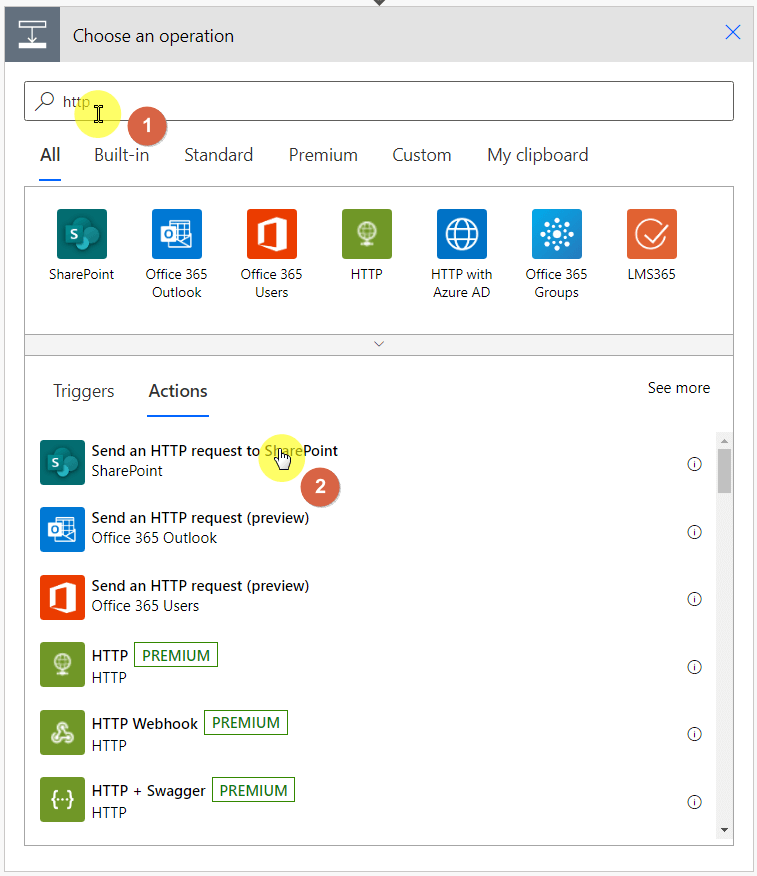This screenshot has height=876, width=757.
Task: Click the search magnifier icon
Action: 44,101
